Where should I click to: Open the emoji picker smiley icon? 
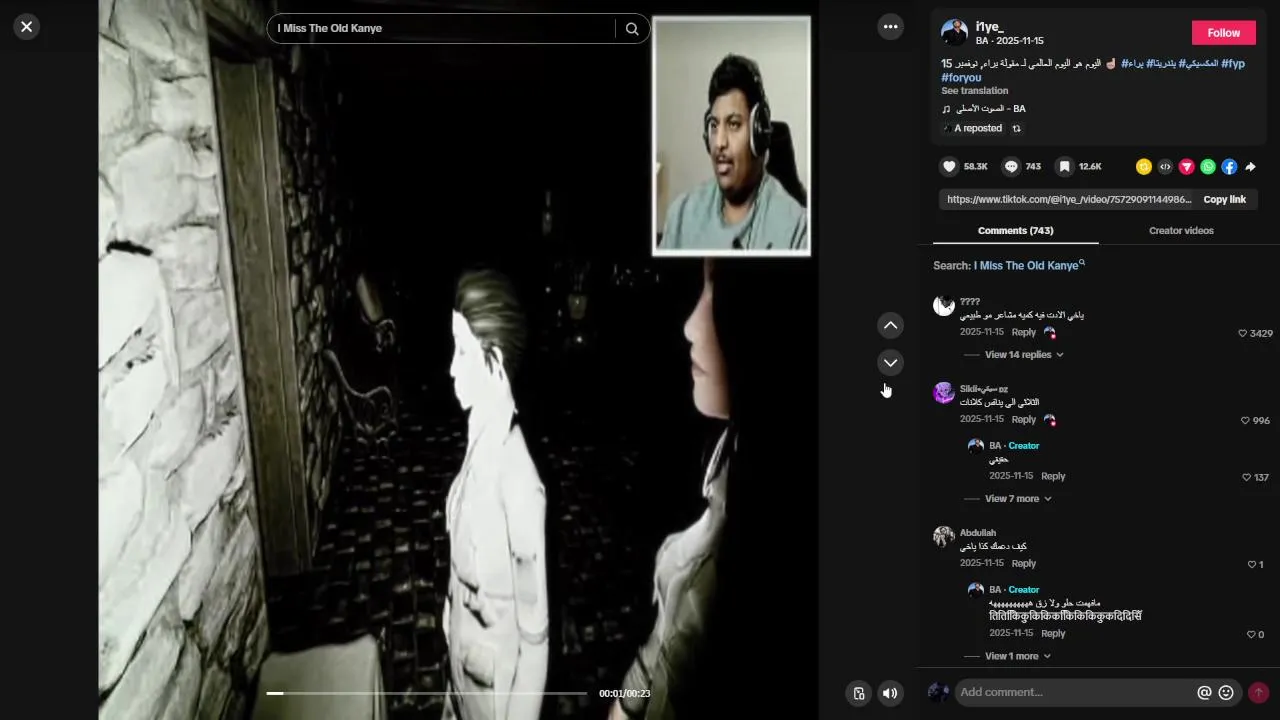pyautogui.click(x=1226, y=693)
